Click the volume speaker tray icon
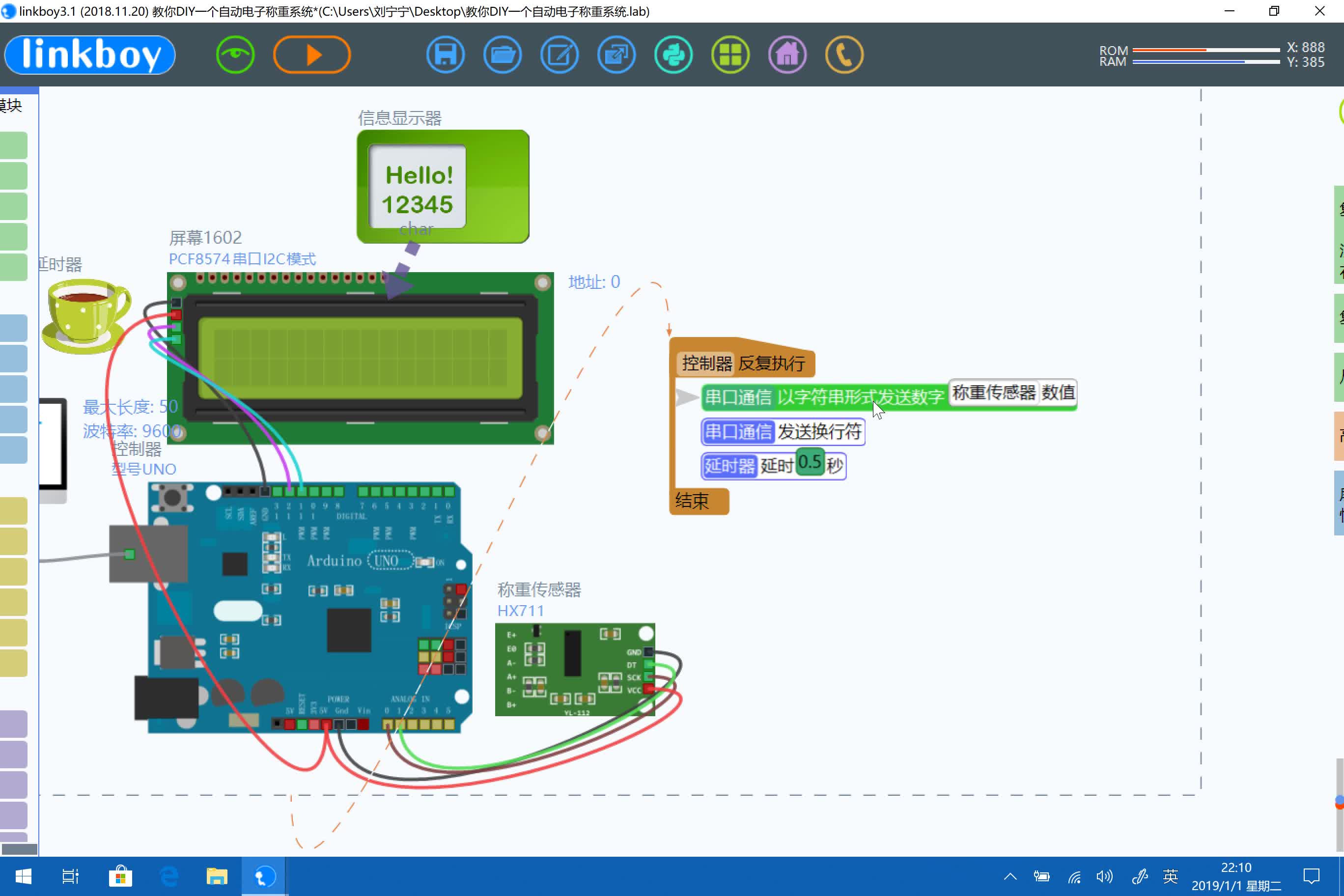1344x896 pixels. coord(1105,876)
